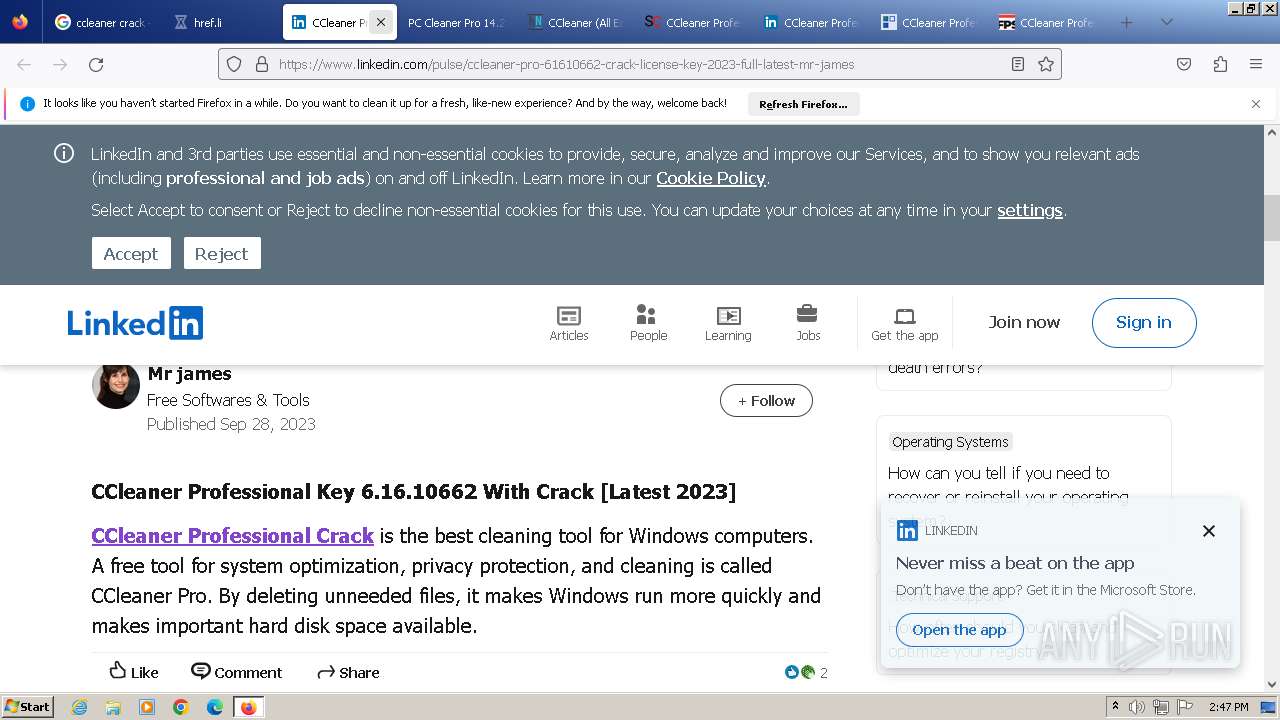
Task: Toggle reader view for this page
Action: pos(1018,64)
